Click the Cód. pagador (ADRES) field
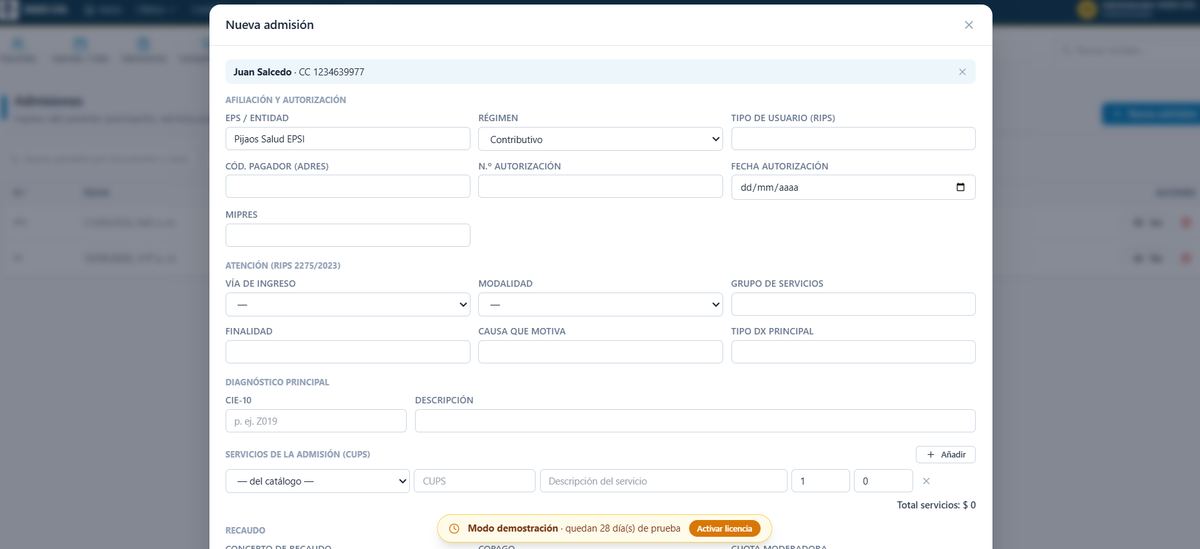 pos(348,187)
